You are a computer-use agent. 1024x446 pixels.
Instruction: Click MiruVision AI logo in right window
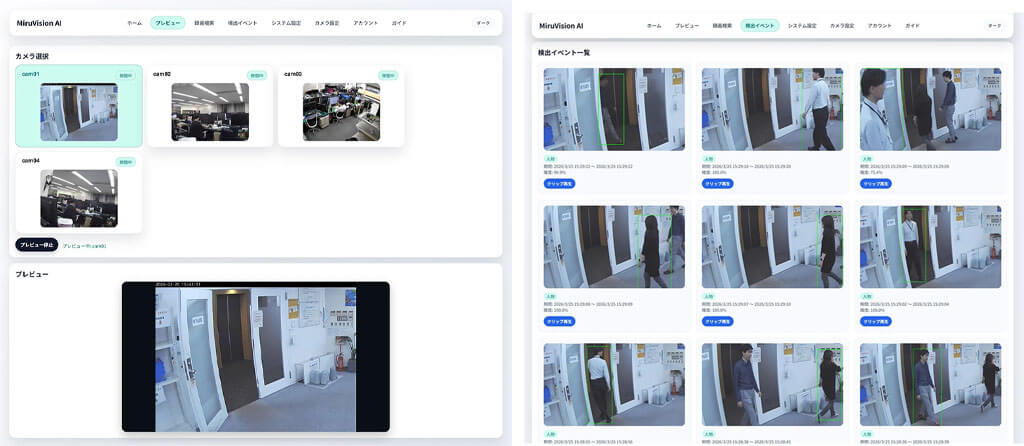coord(561,26)
